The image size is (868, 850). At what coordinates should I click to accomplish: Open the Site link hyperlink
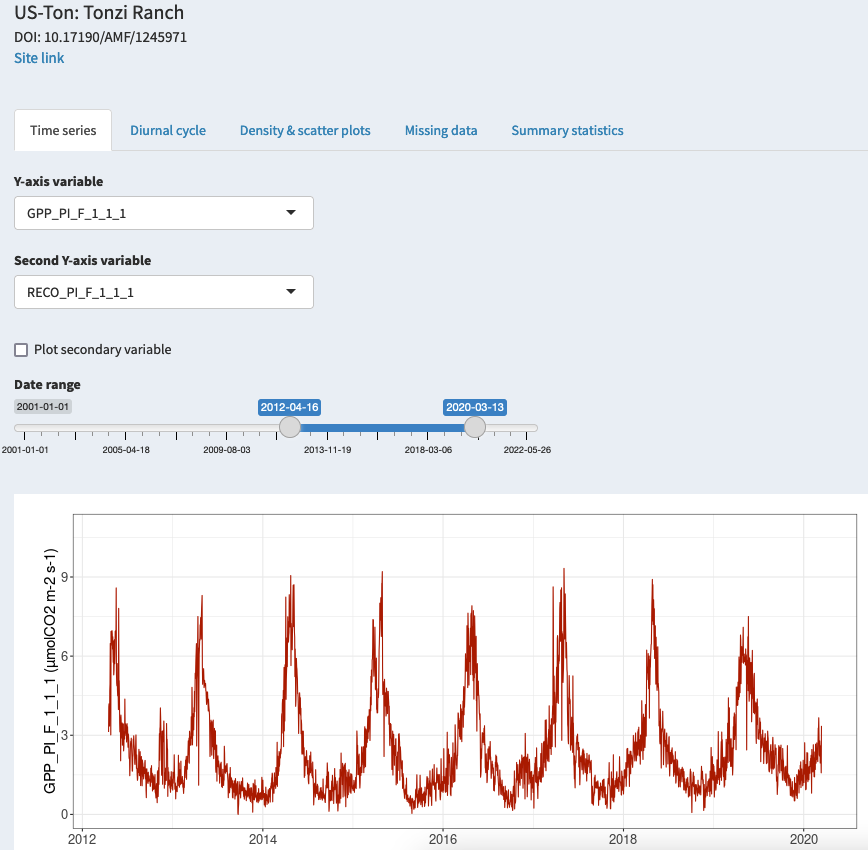[x=39, y=58]
